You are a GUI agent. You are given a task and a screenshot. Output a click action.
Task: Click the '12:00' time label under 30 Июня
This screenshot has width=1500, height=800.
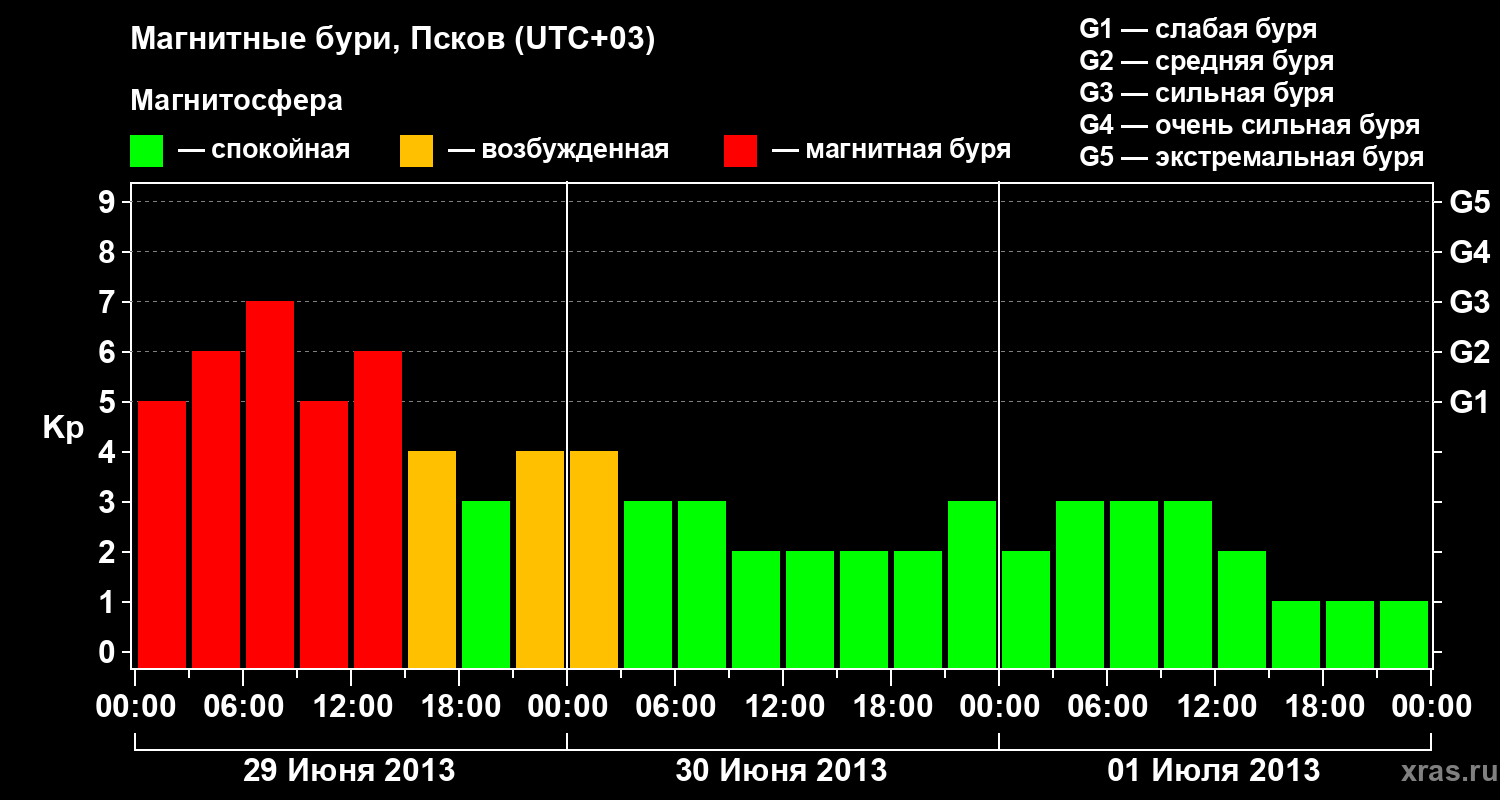pos(783,707)
